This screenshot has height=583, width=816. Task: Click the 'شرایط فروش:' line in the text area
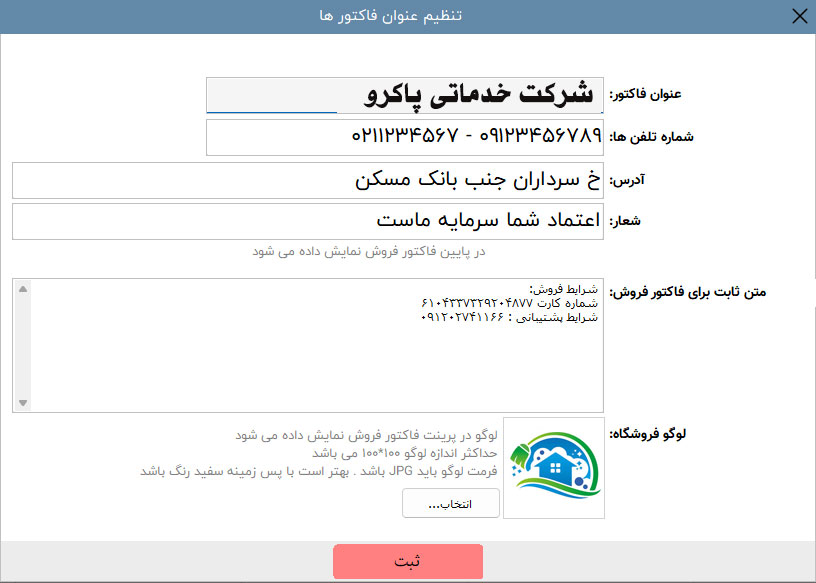(564, 289)
